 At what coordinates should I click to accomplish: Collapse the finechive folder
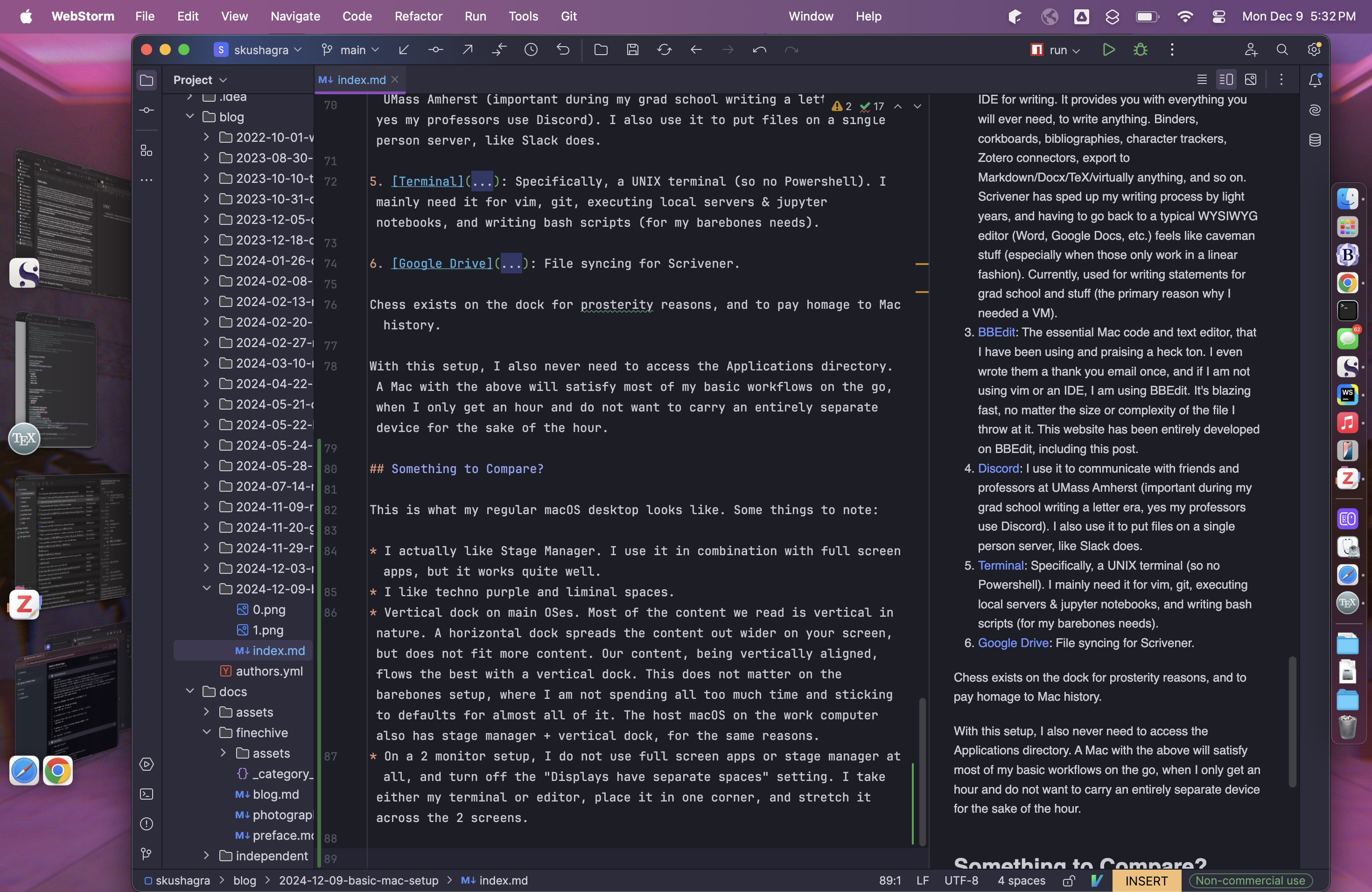click(206, 732)
